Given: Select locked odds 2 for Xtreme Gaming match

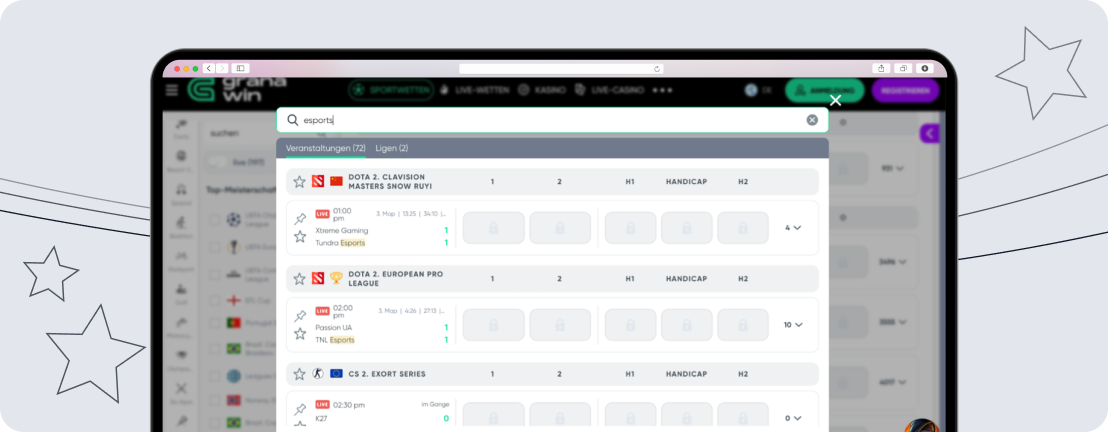Looking at the screenshot, I should (560, 228).
